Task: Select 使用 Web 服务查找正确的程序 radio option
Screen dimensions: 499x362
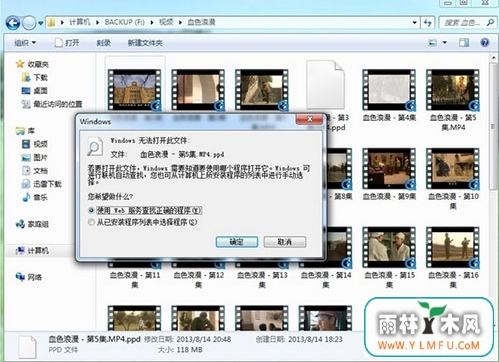Action: (145, 211)
